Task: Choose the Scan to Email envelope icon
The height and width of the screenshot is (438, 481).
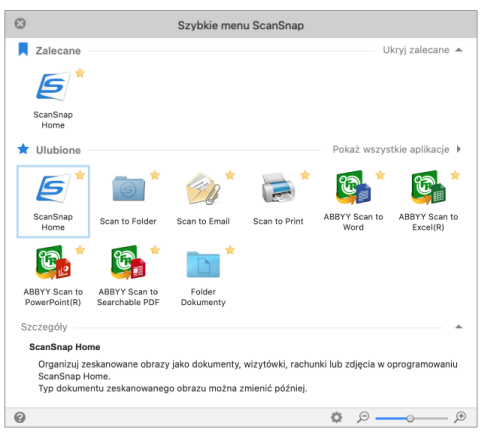Action: pos(203,188)
